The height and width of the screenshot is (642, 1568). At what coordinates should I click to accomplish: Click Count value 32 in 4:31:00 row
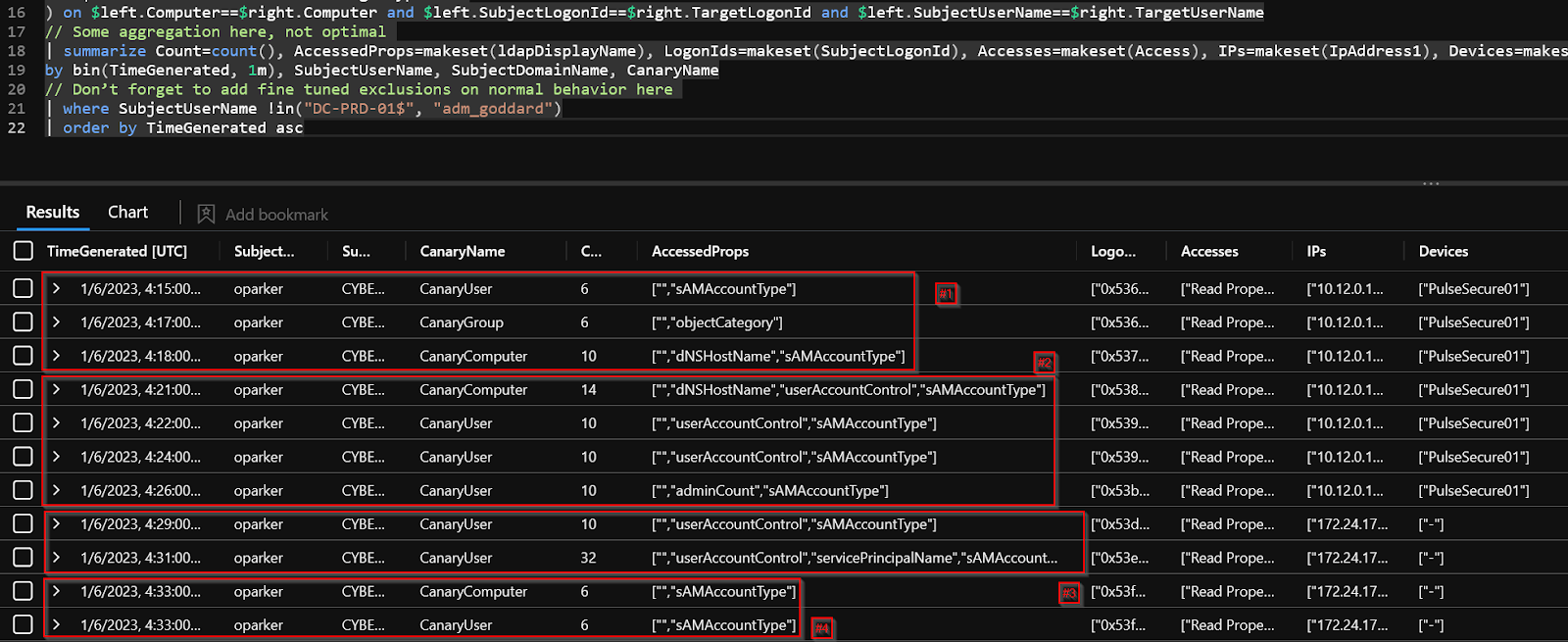tap(588, 557)
